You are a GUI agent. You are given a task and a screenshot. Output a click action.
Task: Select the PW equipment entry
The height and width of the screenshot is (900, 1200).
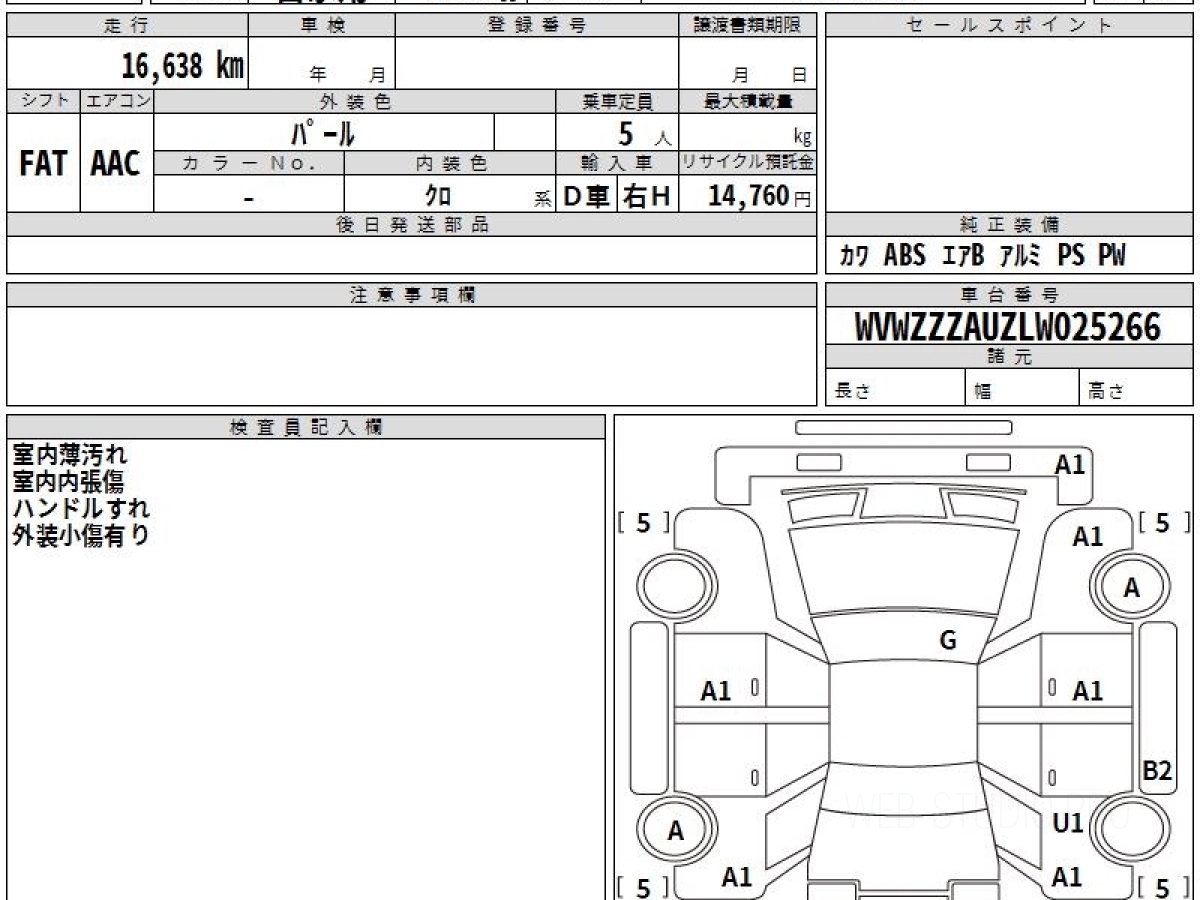(1112, 256)
